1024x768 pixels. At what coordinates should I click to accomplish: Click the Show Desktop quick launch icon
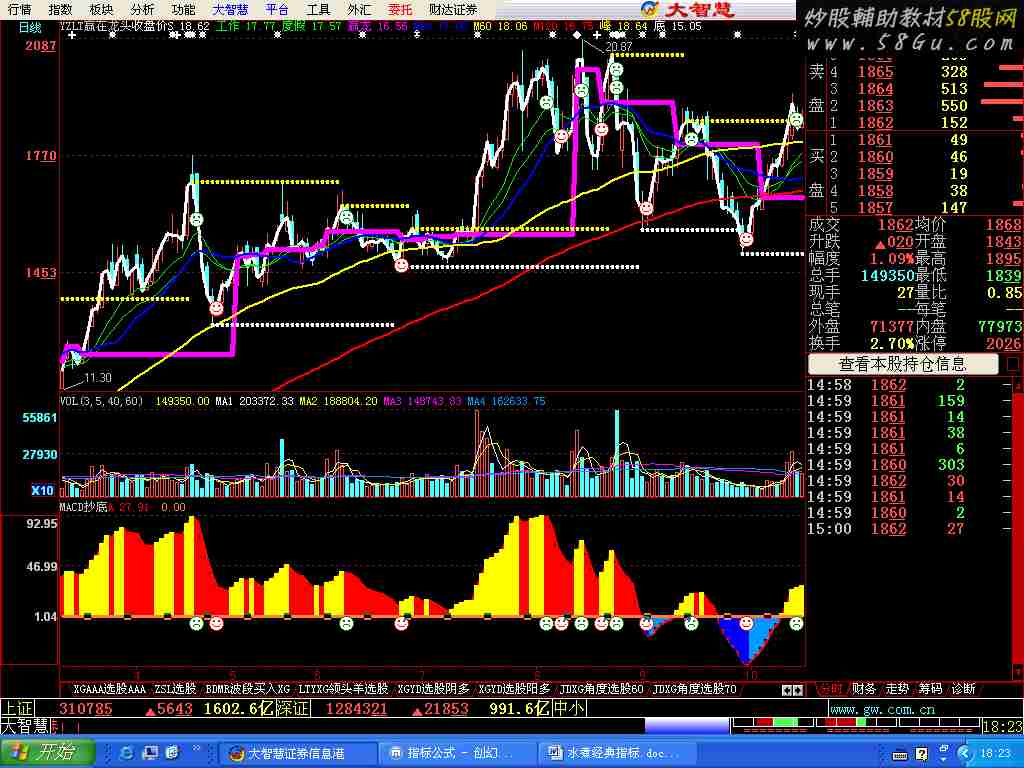pos(150,753)
